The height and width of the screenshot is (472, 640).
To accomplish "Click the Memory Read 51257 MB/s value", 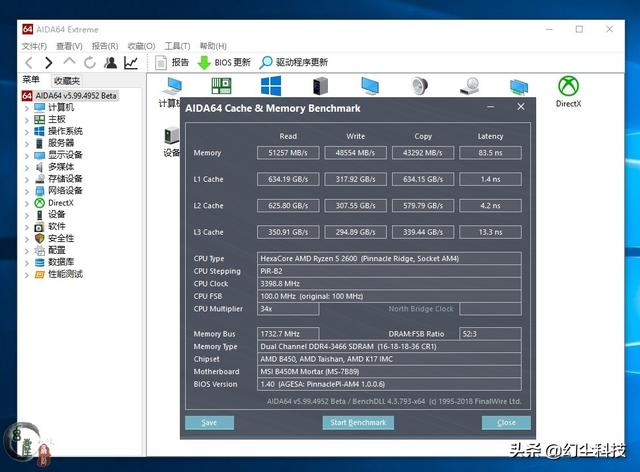I will point(288,153).
